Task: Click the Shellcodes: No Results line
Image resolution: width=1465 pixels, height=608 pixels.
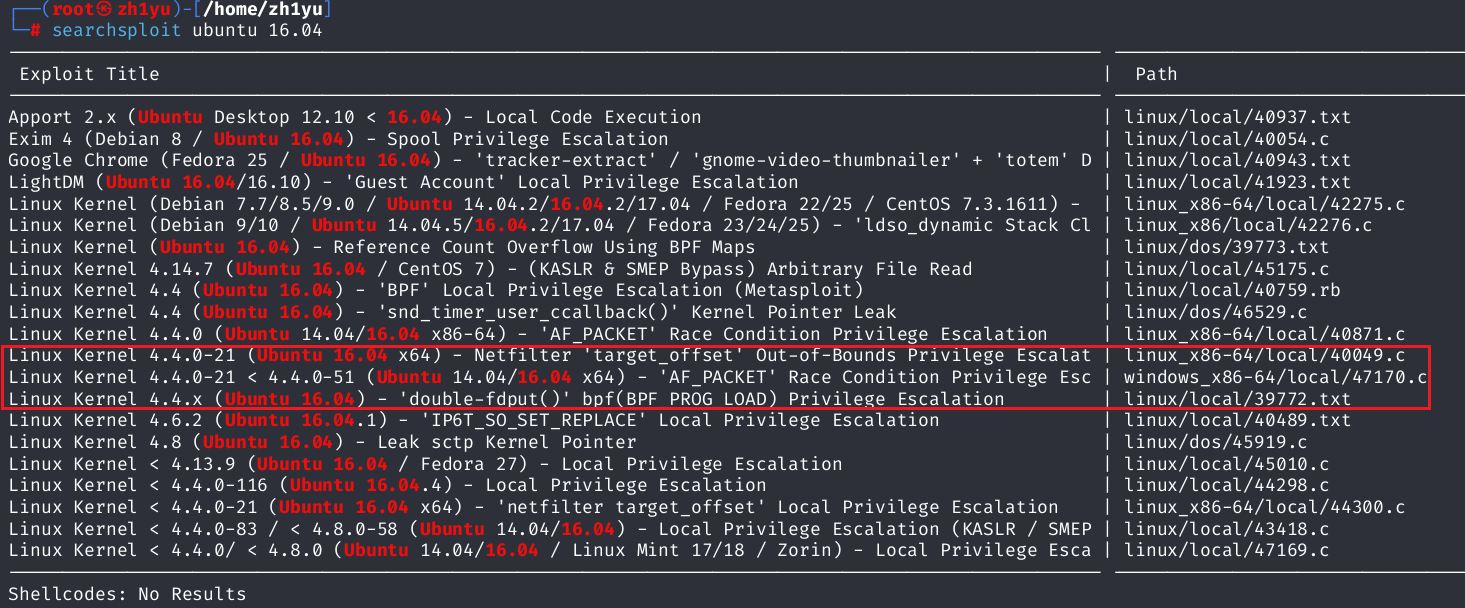Action: pyautogui.click(x=127, y=594)
